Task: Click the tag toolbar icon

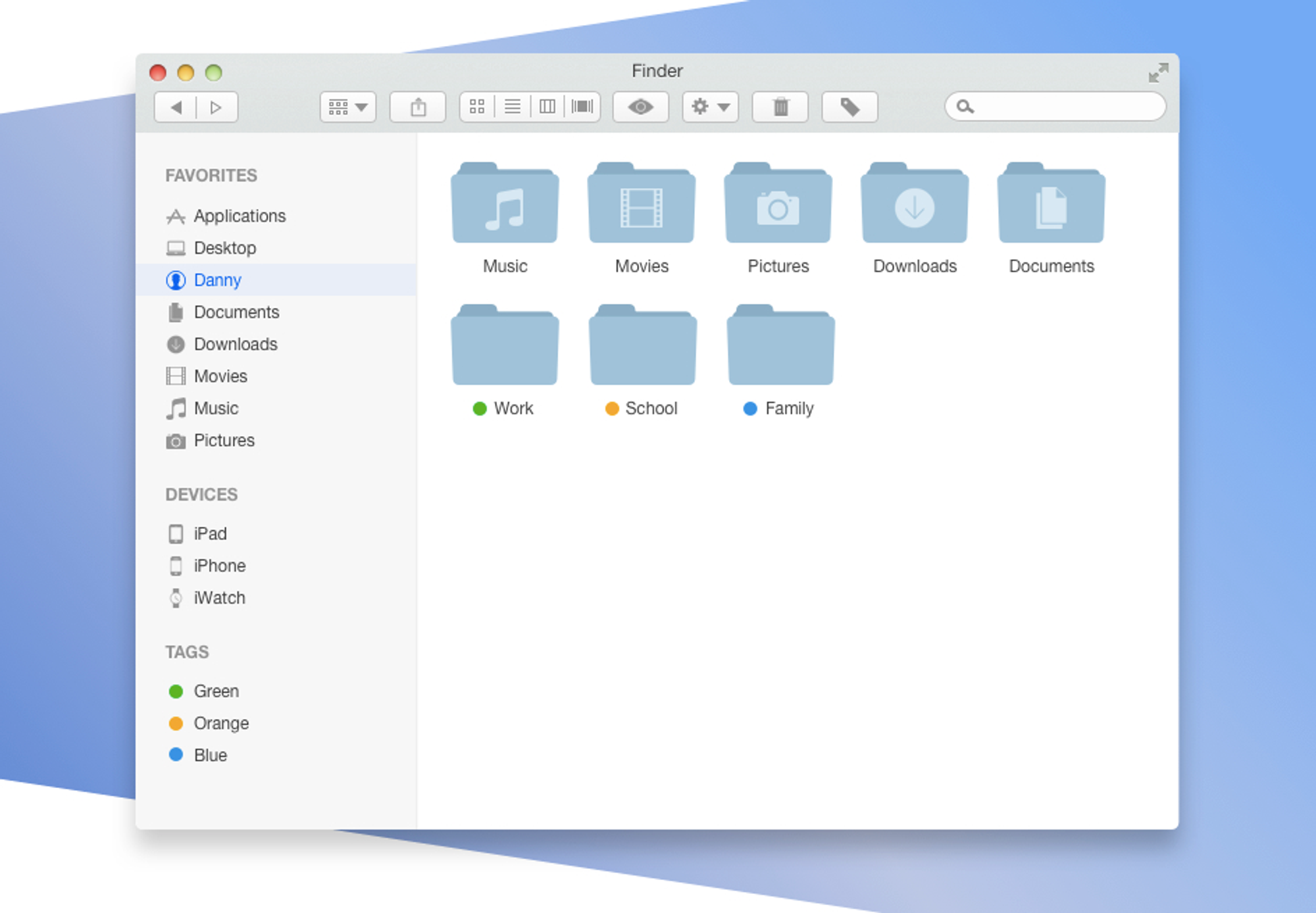Action: tap(849, 107)
